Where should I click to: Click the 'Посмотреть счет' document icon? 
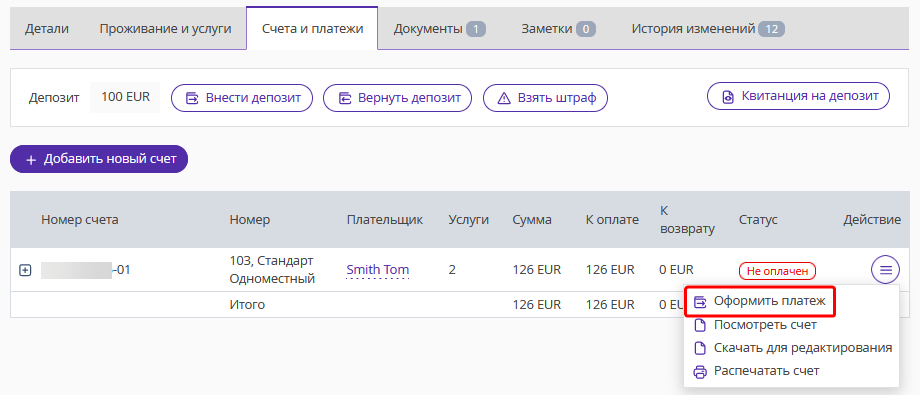coord(700,325)
